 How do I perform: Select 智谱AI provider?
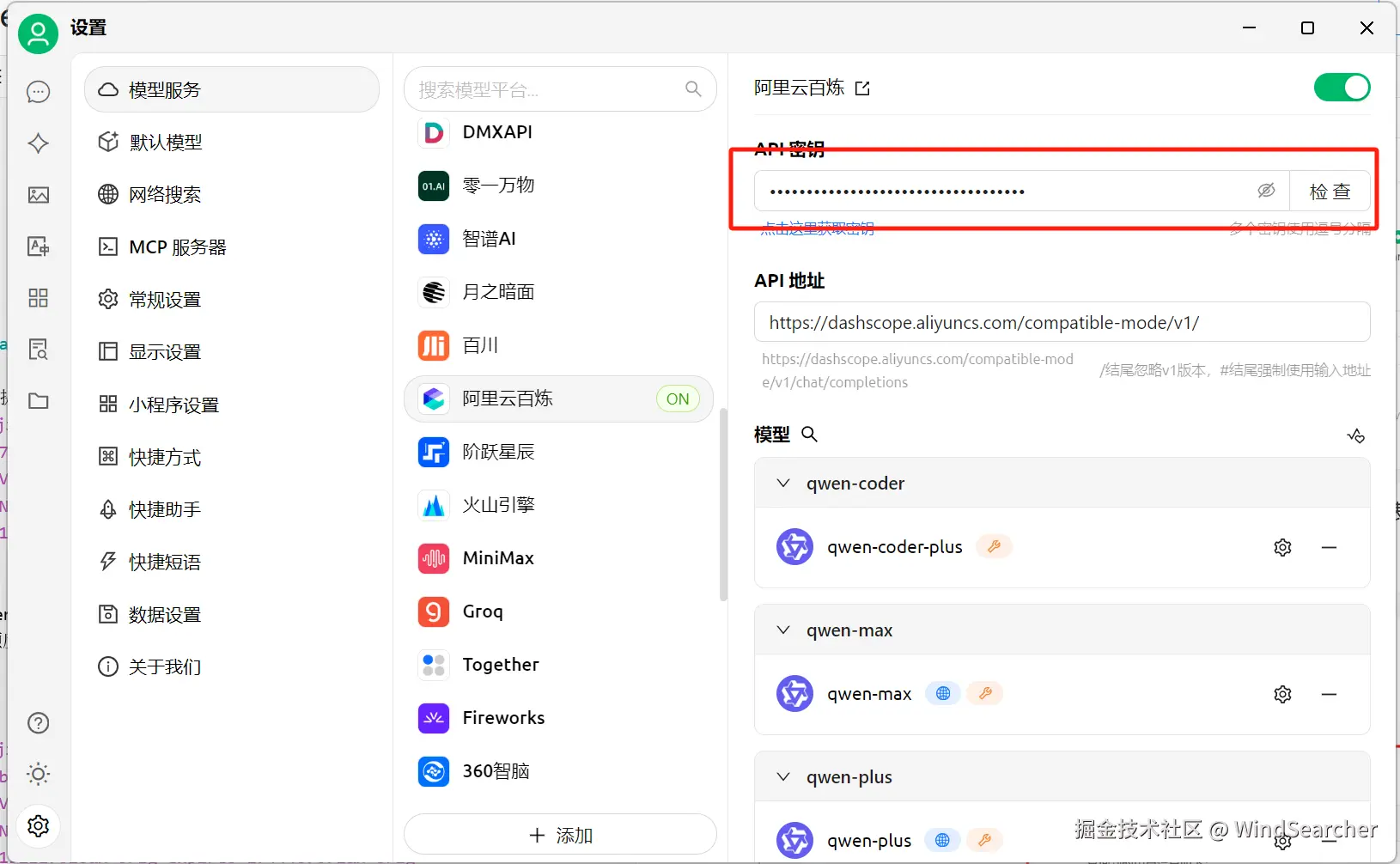click(x=559, y=239)
